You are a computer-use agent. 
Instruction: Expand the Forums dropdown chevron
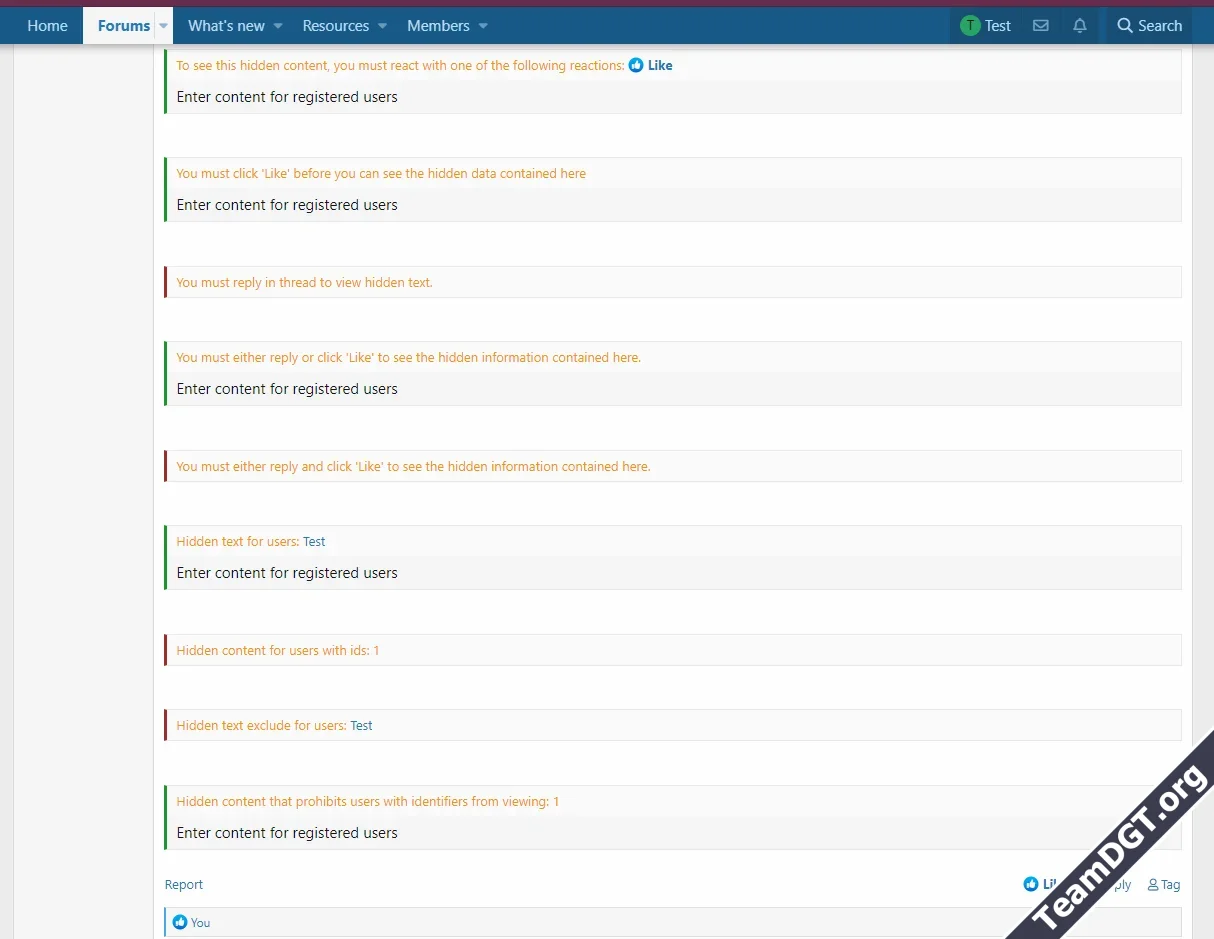click(x=163, y=25)
